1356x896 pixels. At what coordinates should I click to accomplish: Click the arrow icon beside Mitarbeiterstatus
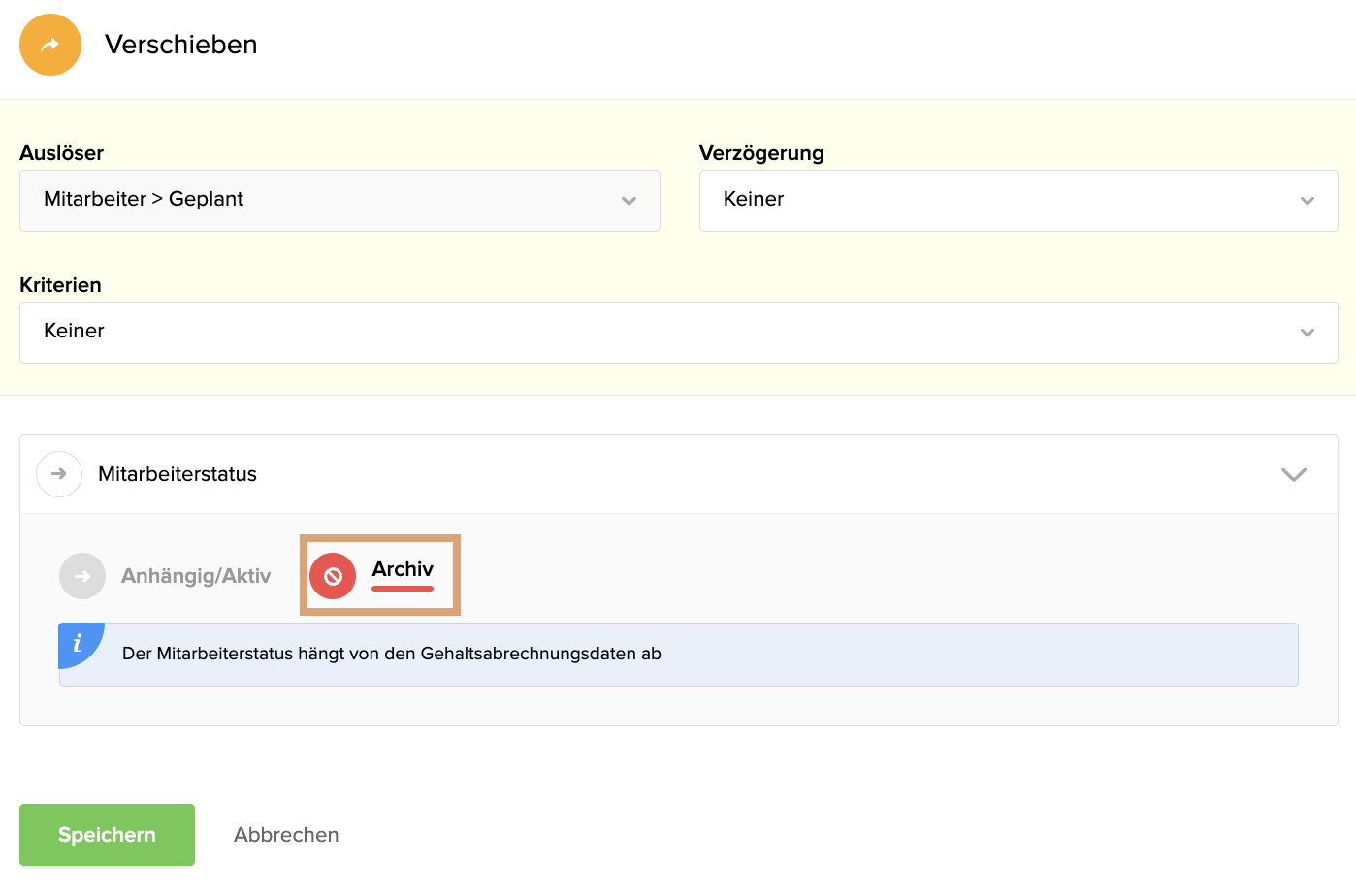pos(59,474)
